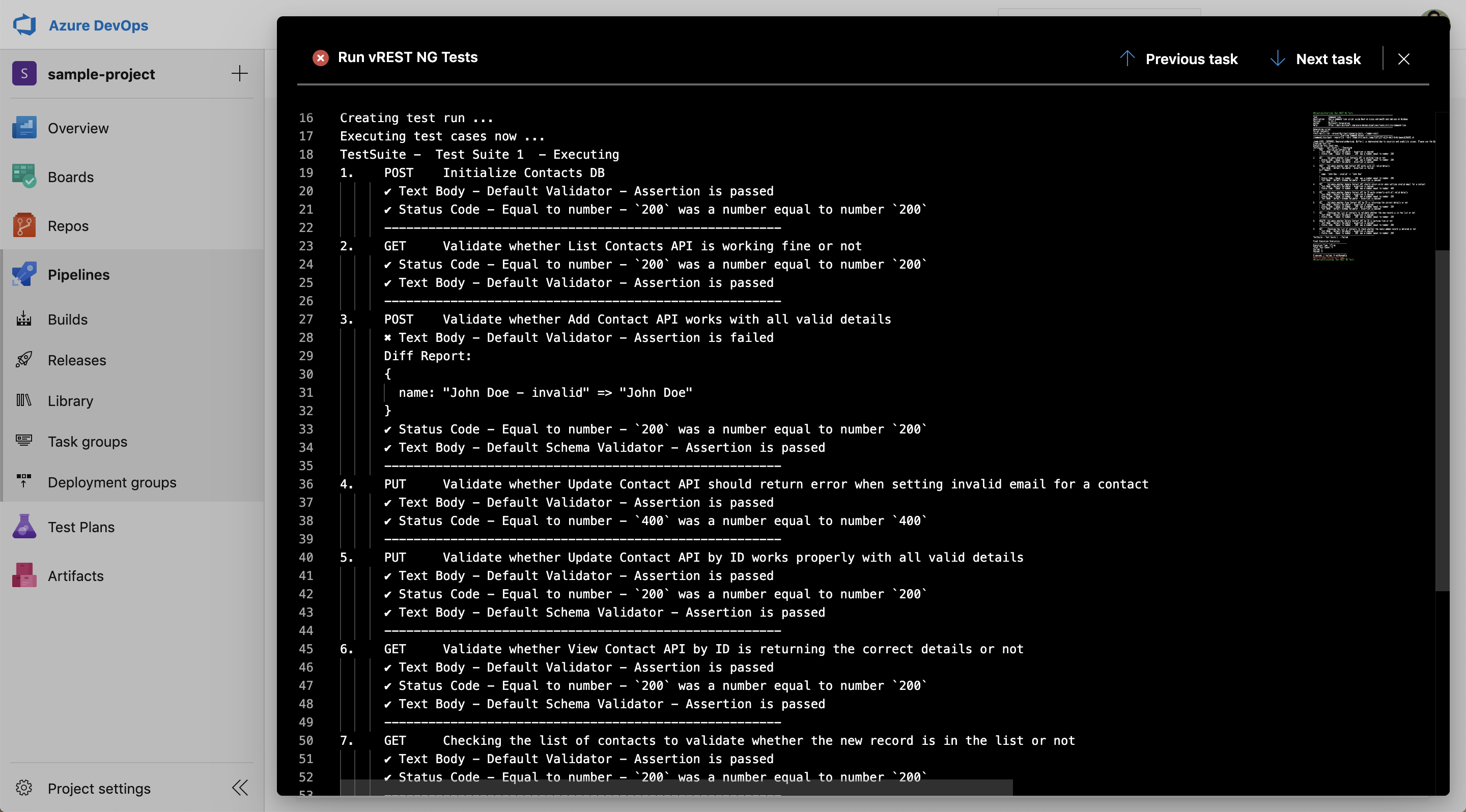
Task: Click the red failed status icon
Action: pos(320,57)
